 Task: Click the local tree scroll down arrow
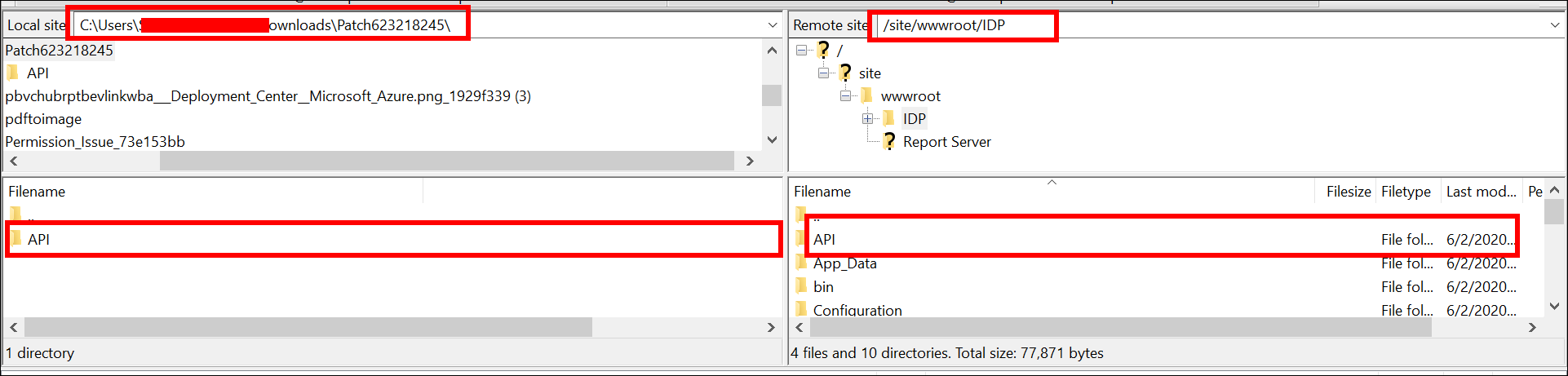pyautogui.click(x=772, y=139)
